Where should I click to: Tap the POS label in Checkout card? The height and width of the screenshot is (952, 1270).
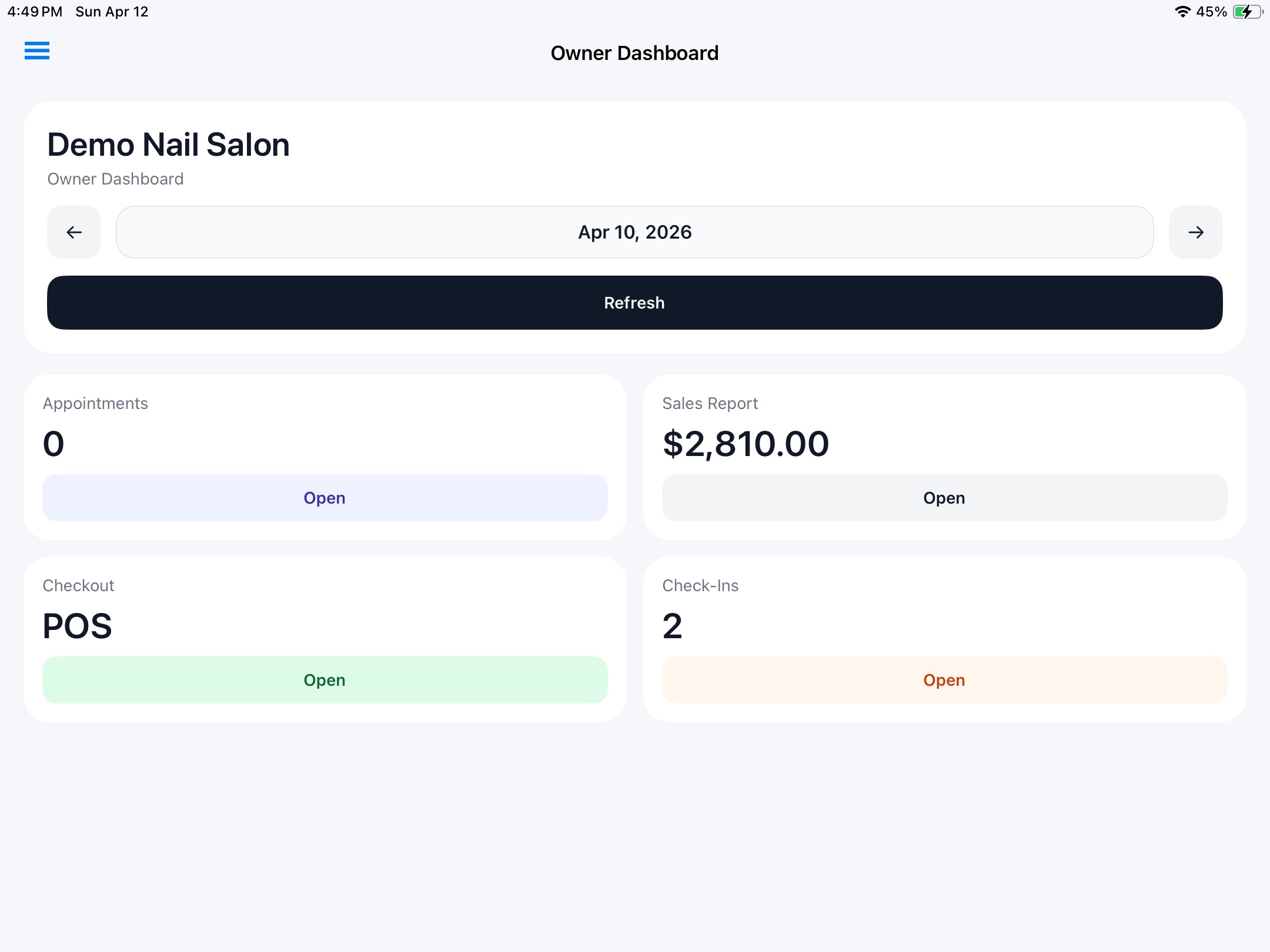click(77, 626)
